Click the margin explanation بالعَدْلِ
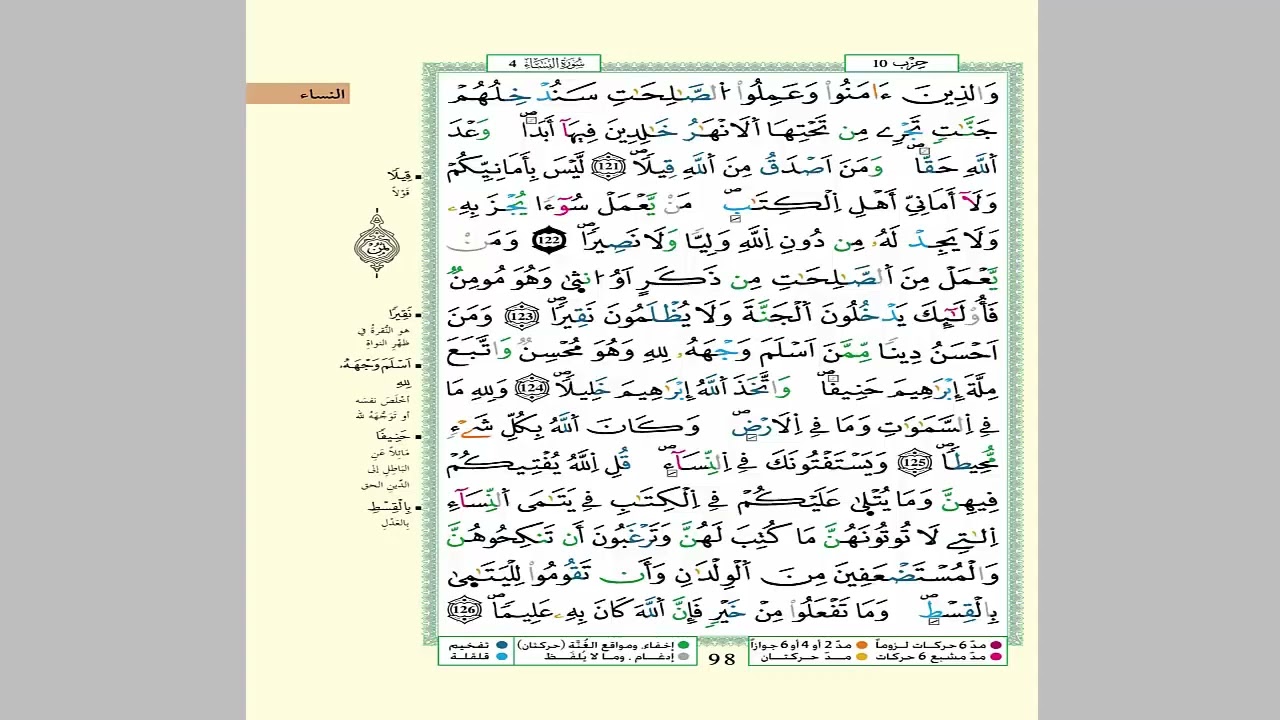The height and width of the screenshot is (720, 1280). tap(396, 522)
